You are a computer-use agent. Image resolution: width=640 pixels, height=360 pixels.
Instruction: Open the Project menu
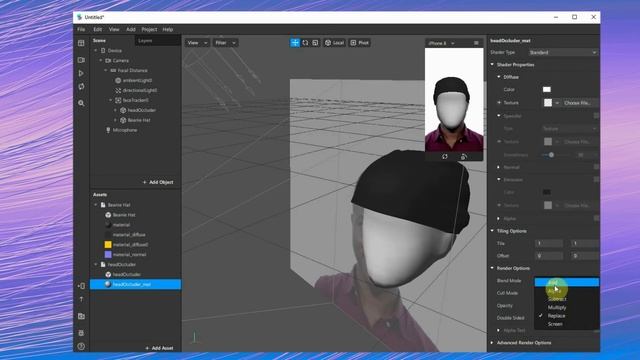149,29
